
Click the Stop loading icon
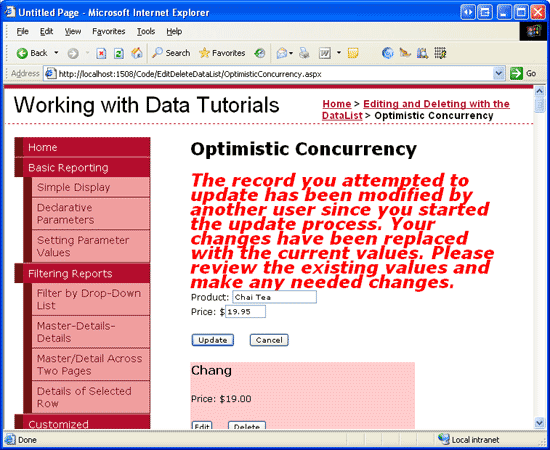pyautogui.click(x=101, y=53)
